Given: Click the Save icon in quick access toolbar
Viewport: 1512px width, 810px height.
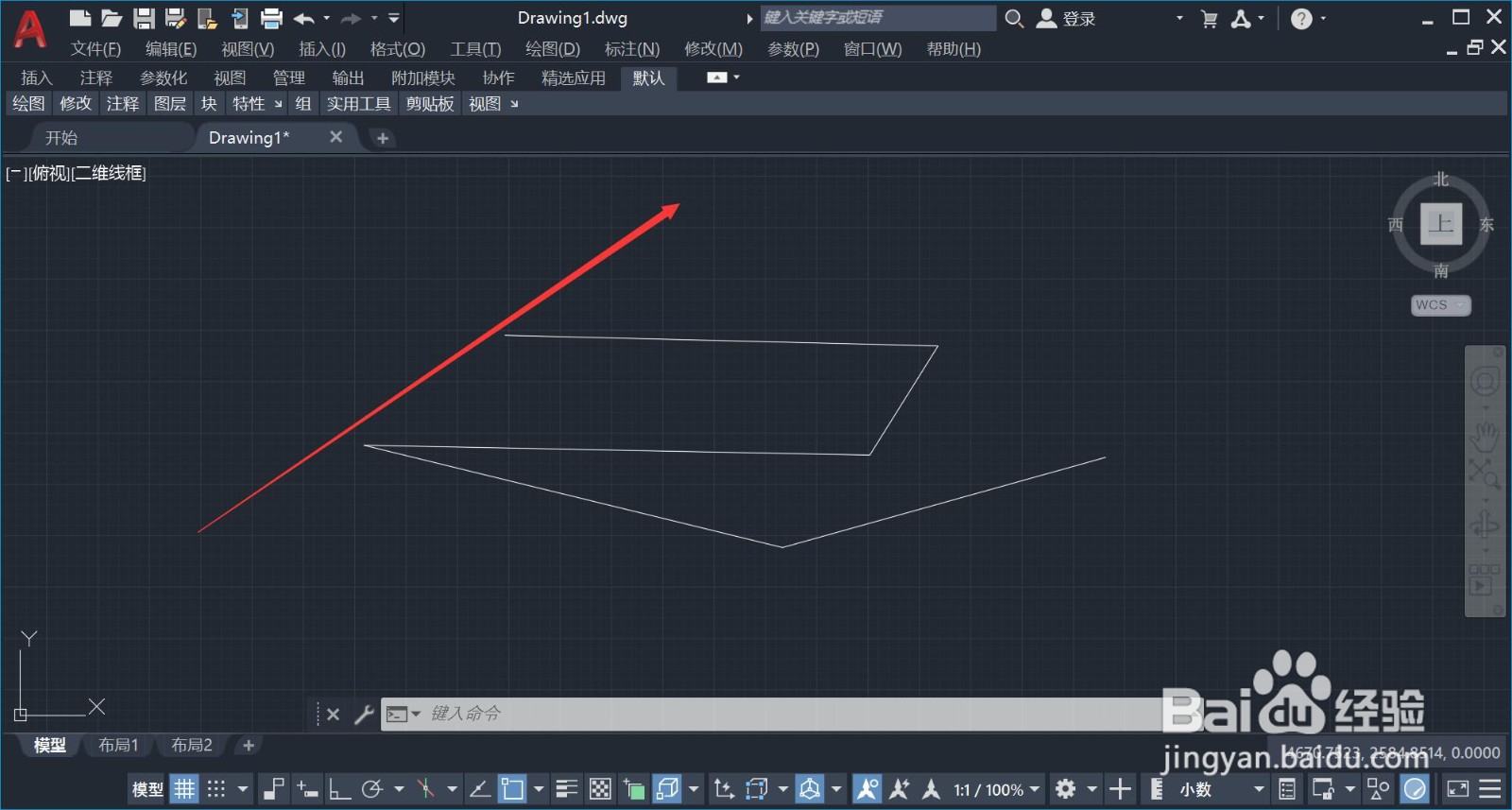Looking at the screenshot, I should 144,17.
